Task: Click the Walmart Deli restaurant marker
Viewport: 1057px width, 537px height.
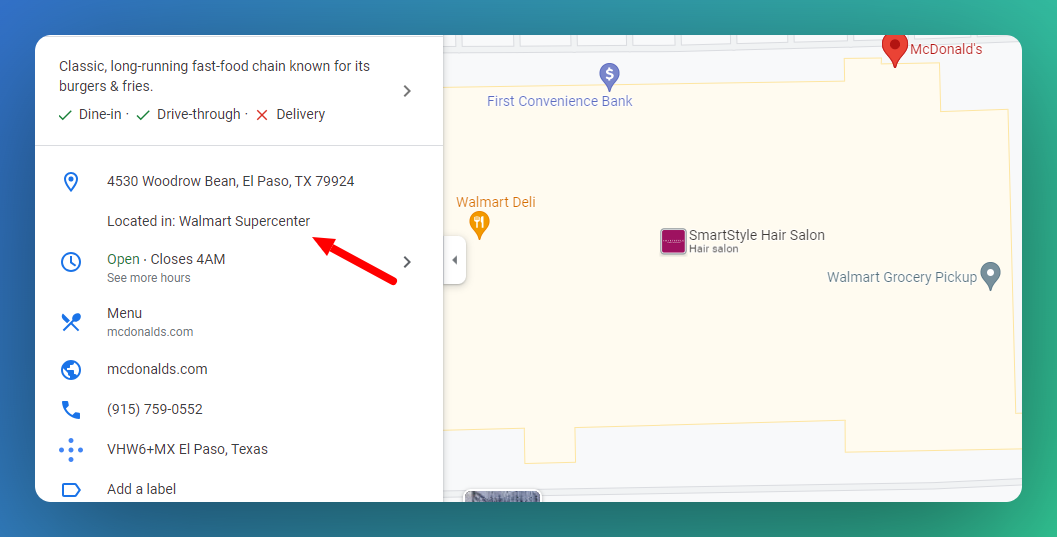Action: click(479, 225)
